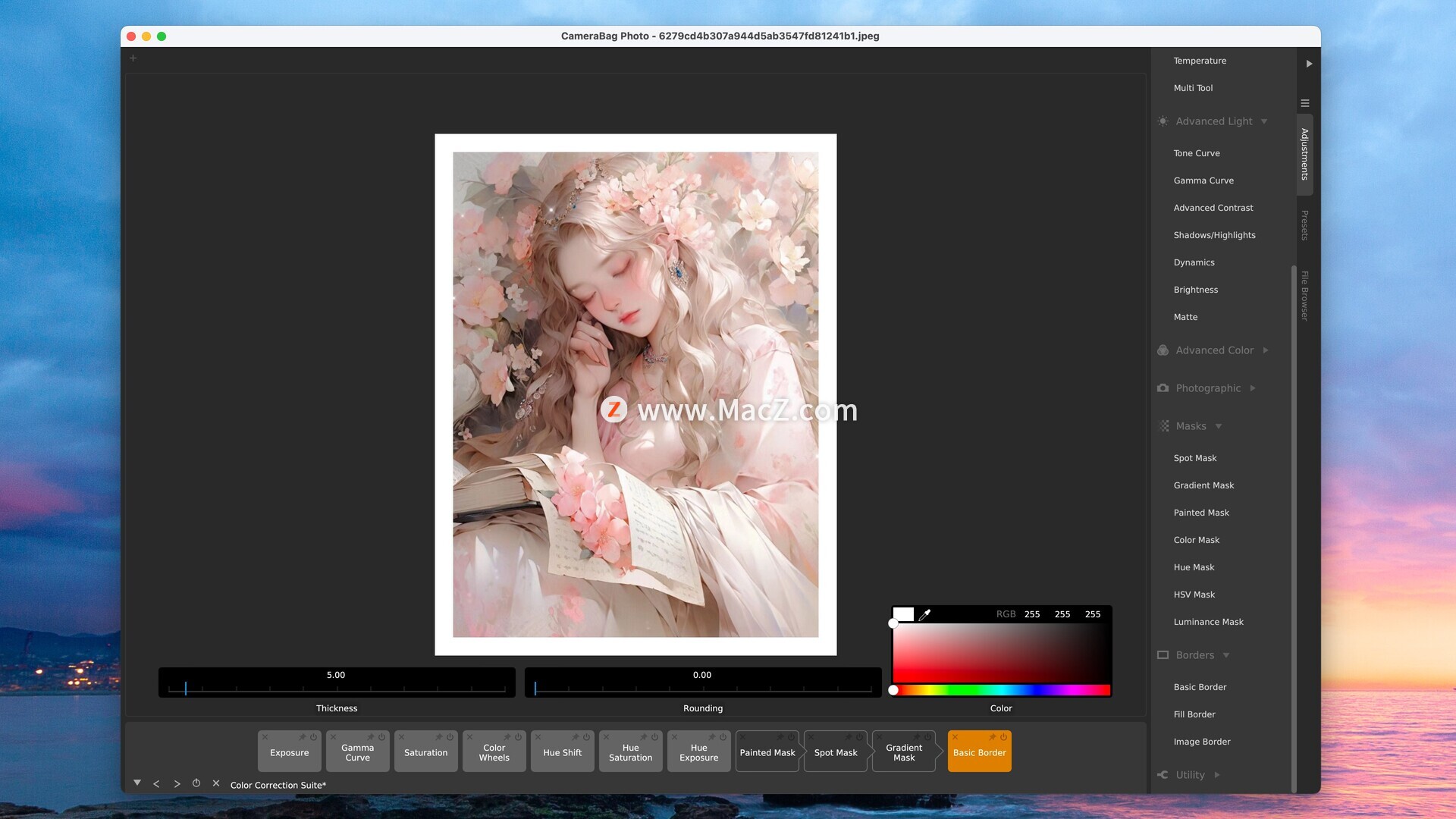Add a Fill Border adjustment

pos(1194,714)
